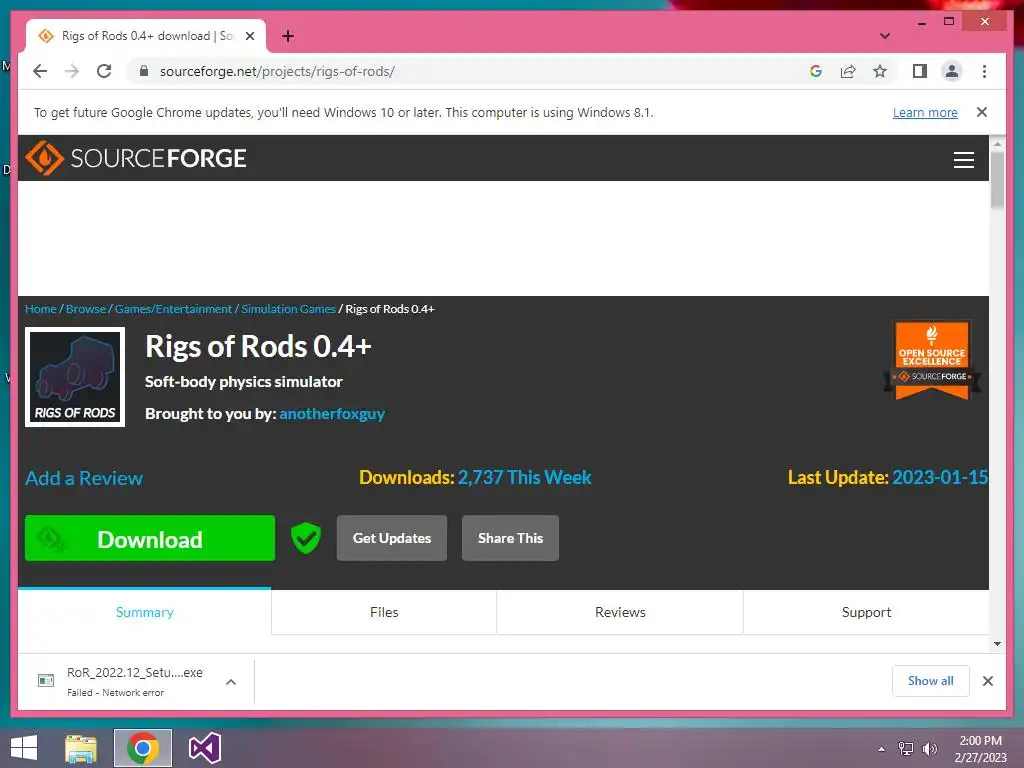Screen dimensions: 1024x768
Task: Open the Chrome side panel icon
Action: point(920,71)
